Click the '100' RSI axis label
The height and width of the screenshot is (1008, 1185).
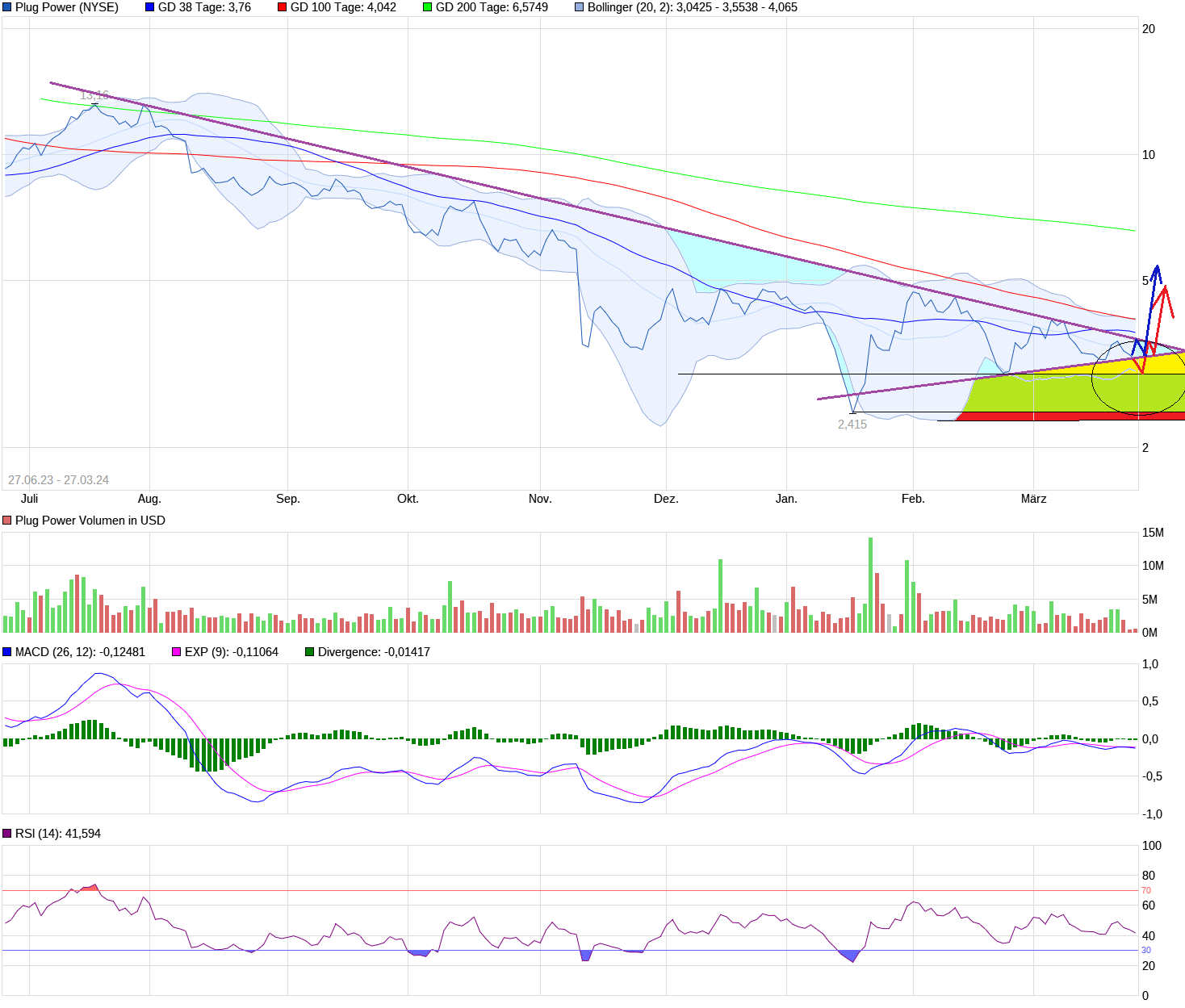point(1152,846)
